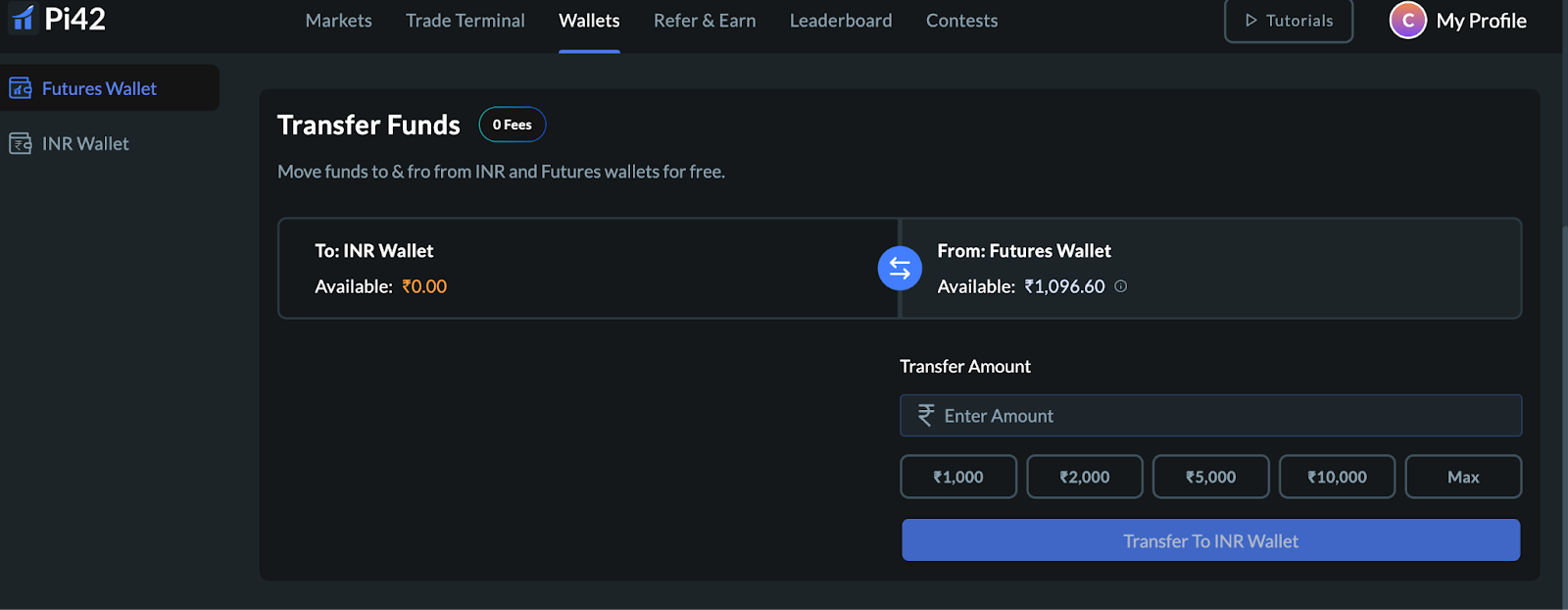The image size is (1568, 610).
Task: Click the profile avatar circle
Action: coord(1407,21)
